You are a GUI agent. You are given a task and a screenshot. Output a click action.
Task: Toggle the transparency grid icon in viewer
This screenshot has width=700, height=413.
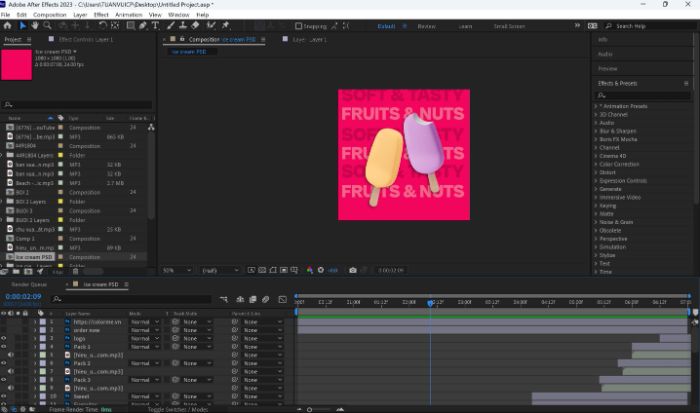262,270
